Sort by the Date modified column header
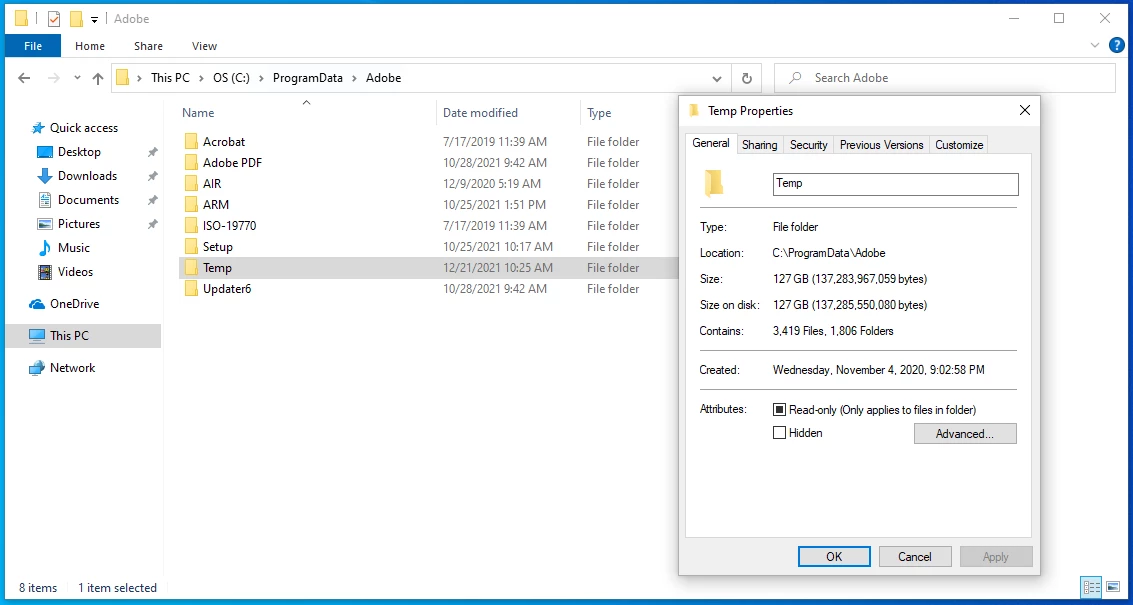The image size is (1133, 605). (481, 113)
